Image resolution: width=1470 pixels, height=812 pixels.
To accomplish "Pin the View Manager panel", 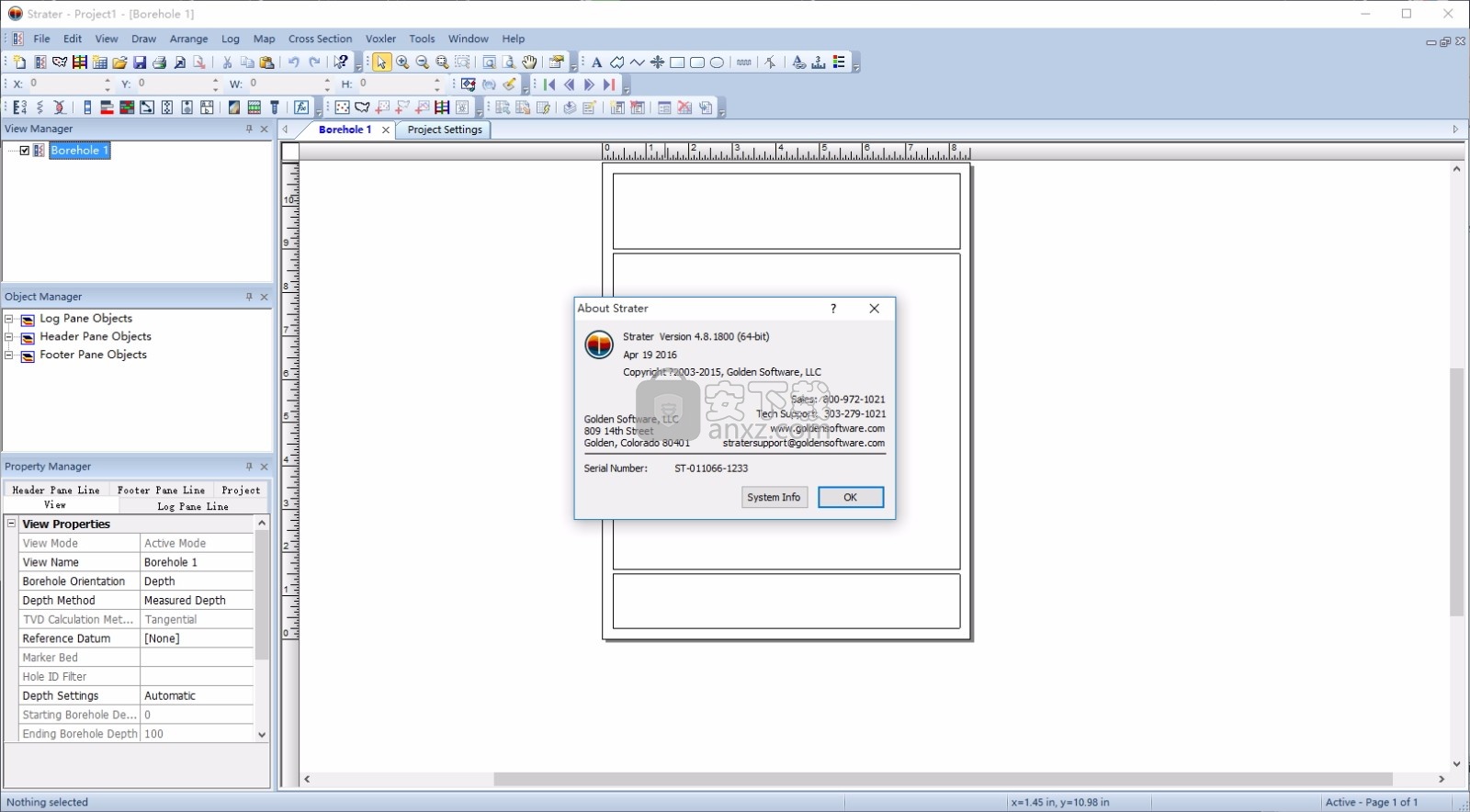I will (x=249, y=129).
